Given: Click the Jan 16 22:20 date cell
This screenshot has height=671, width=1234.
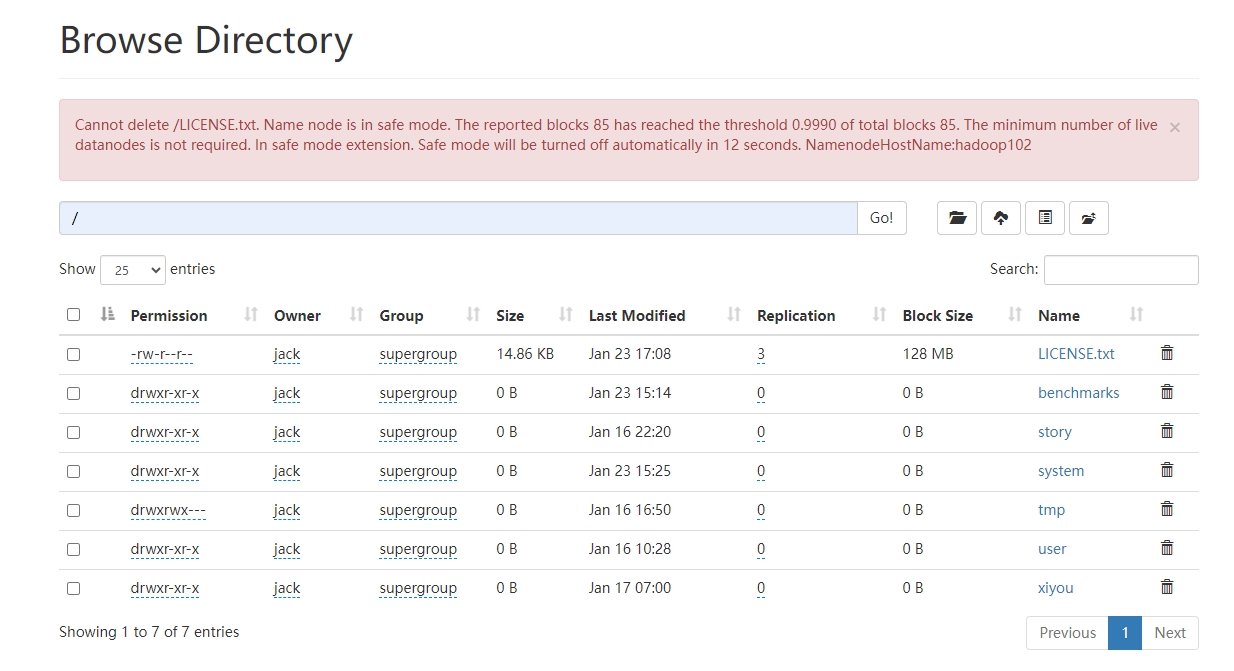Looking at the screenshot, I should (630, 432).
